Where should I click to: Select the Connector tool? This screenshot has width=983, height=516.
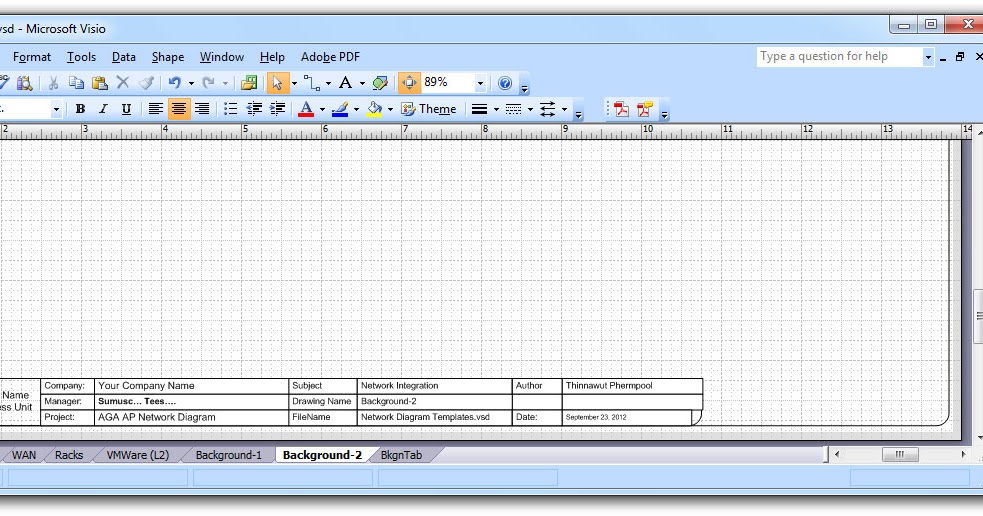(312, 83)
